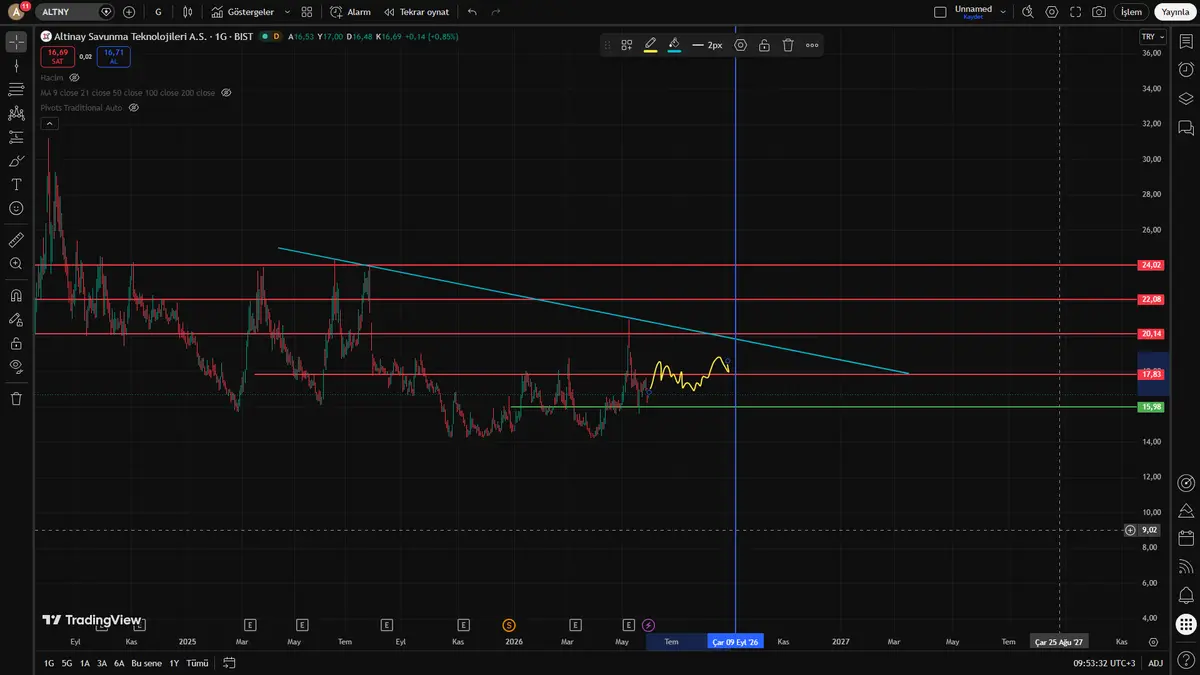Image resolution: width=1200 pixels, height=675 pixels.
Task: Open the calendar panel on right sidebar
Action: (x=1186, y=539)
